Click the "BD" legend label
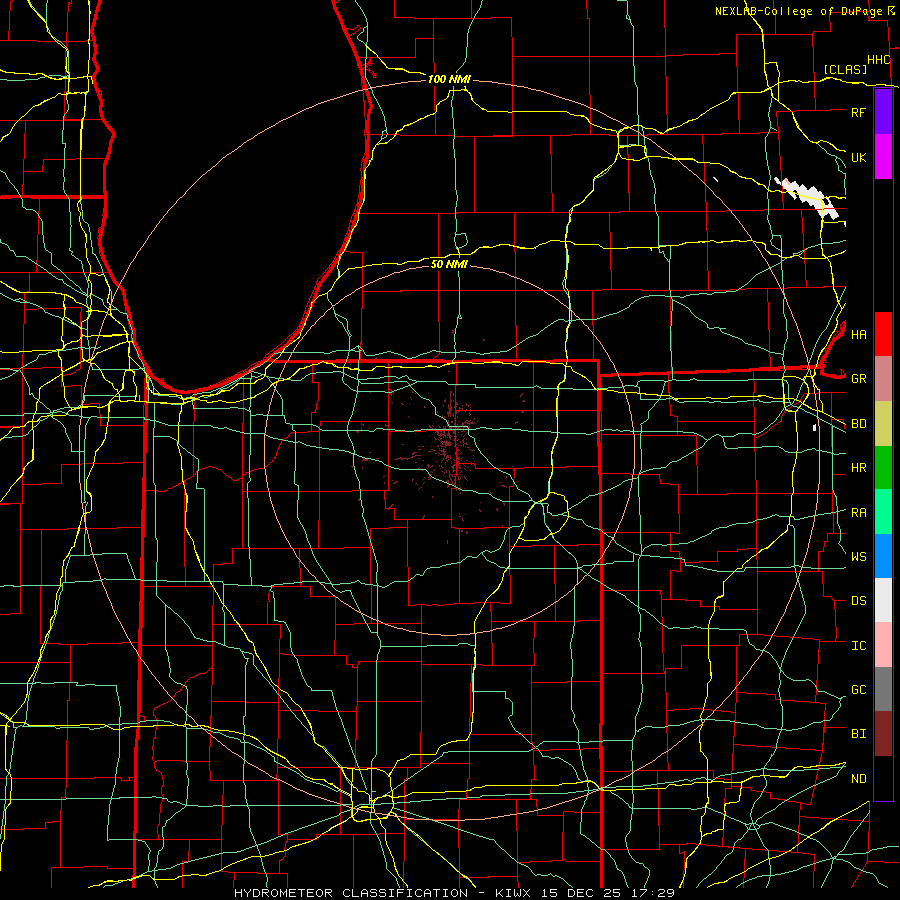Viewport: 900px width, 900px height. (x=858, y=424)
